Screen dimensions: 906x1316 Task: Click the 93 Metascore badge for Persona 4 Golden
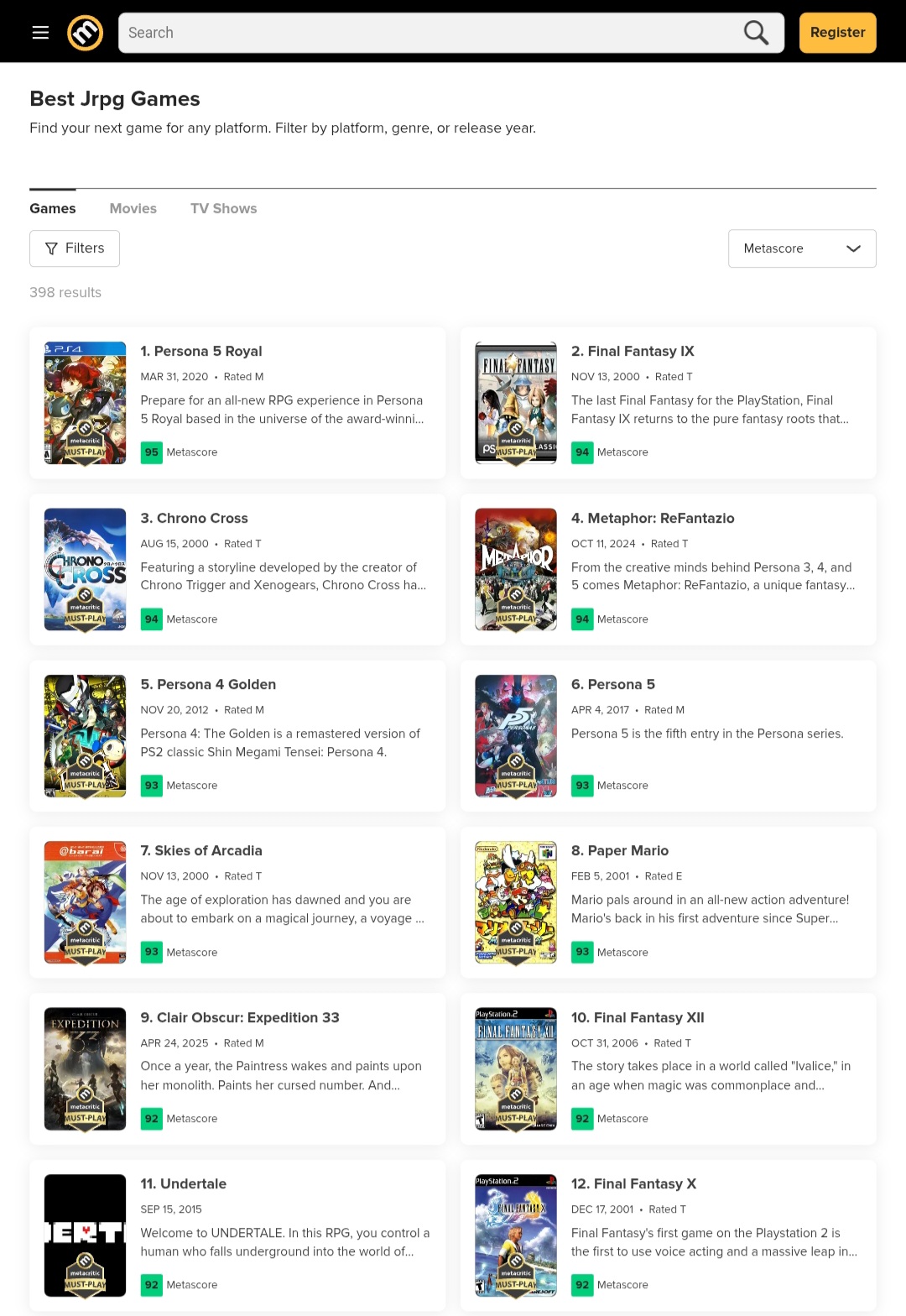[x=151, y=786]
